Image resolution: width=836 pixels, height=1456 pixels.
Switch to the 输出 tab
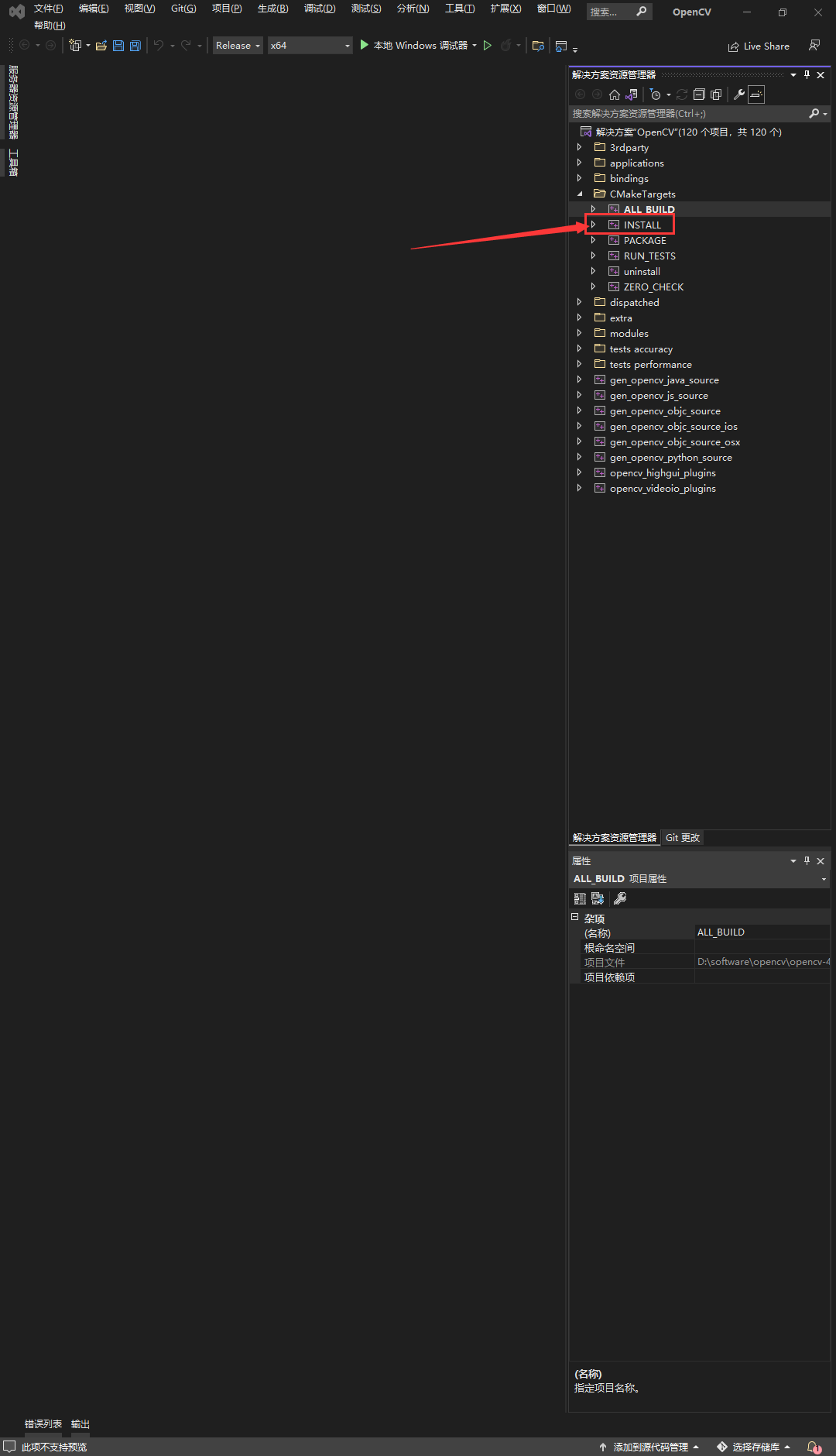81,1424
